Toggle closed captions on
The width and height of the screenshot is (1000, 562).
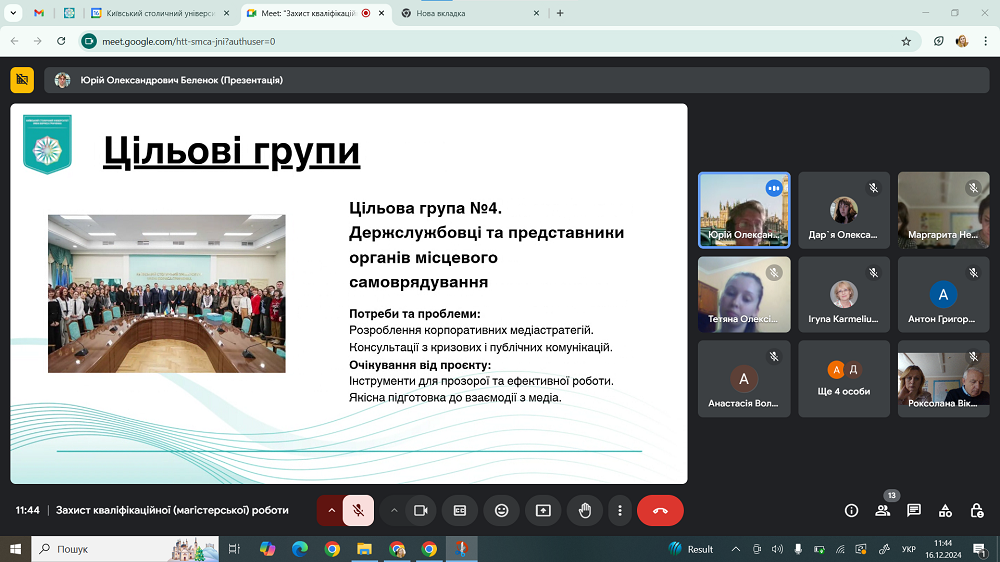pos(460,510)
